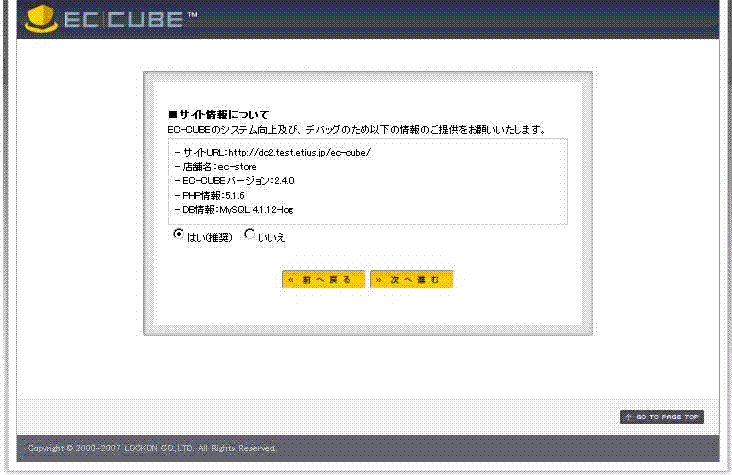Click the EC-CUBEバージョン:2.4.0 line
The width and height of the screenshot is (732, 475).
coord(234,181)
